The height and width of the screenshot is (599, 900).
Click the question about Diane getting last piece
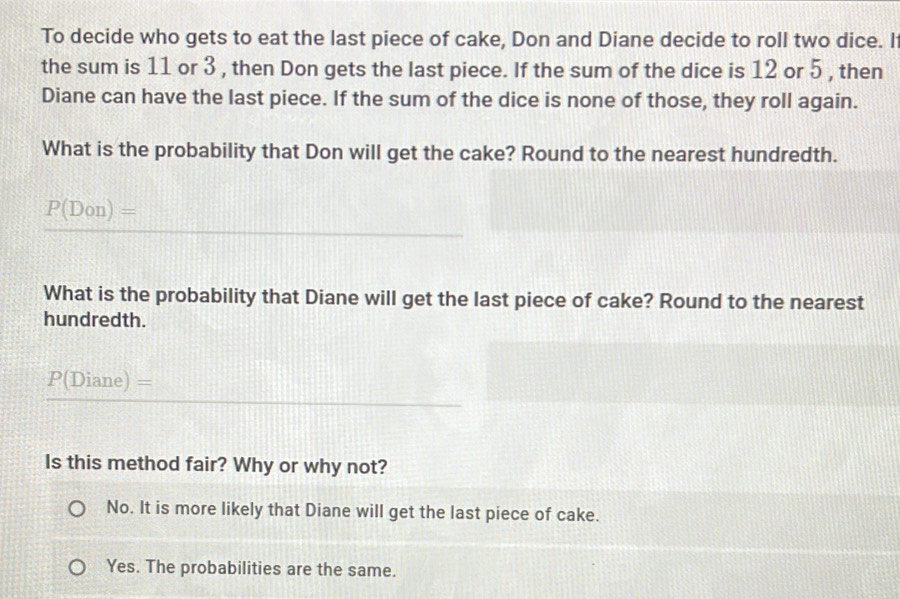(452, 300)
